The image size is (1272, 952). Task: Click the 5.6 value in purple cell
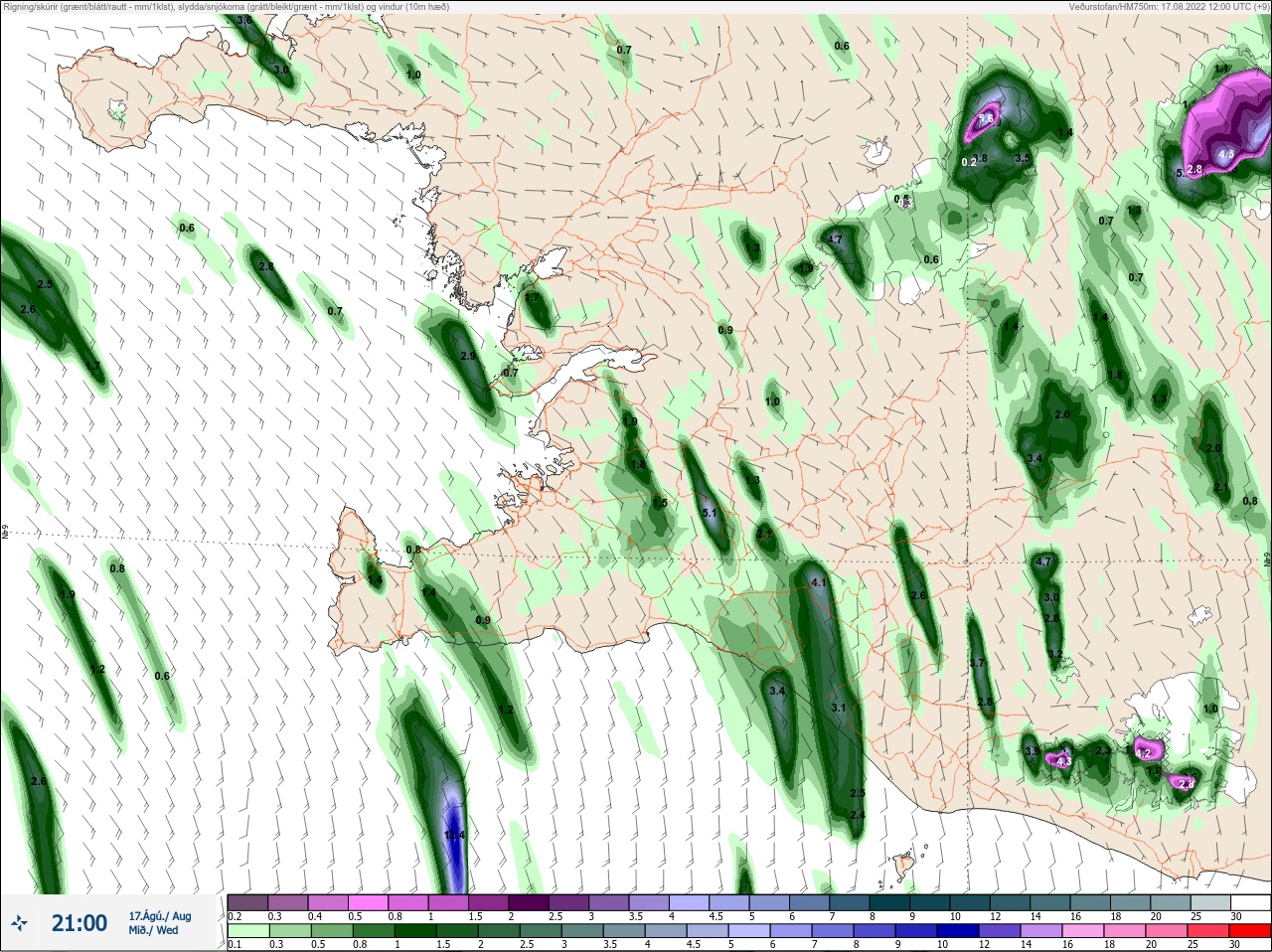coord(986,118)
